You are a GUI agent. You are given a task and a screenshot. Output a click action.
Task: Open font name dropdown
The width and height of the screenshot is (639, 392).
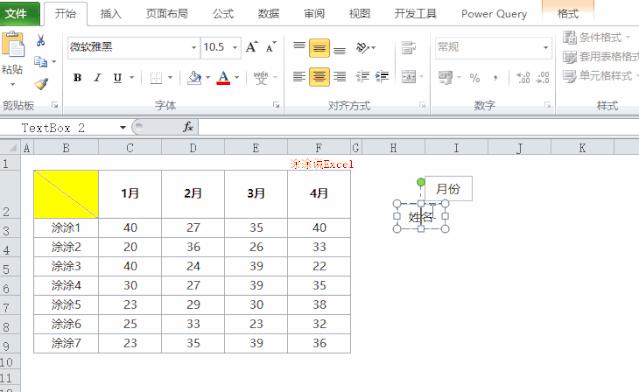pos(194,48)
